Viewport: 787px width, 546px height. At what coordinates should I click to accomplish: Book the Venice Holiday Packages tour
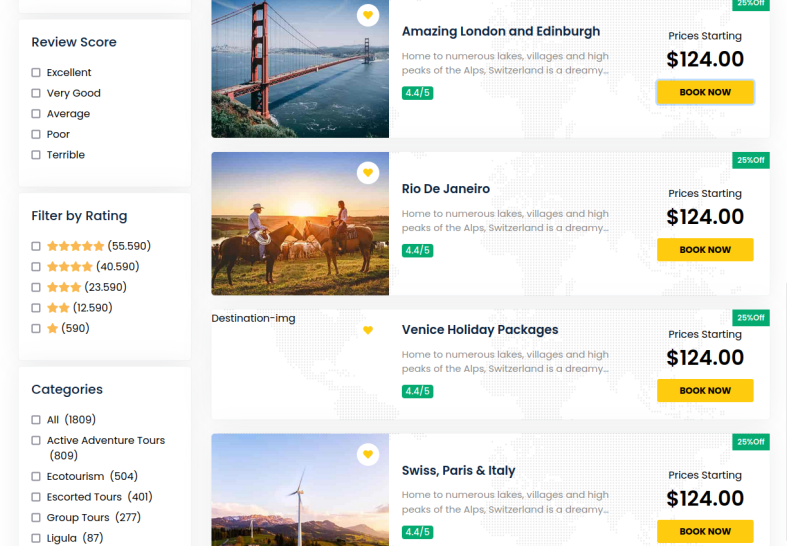tap(705, 391)
